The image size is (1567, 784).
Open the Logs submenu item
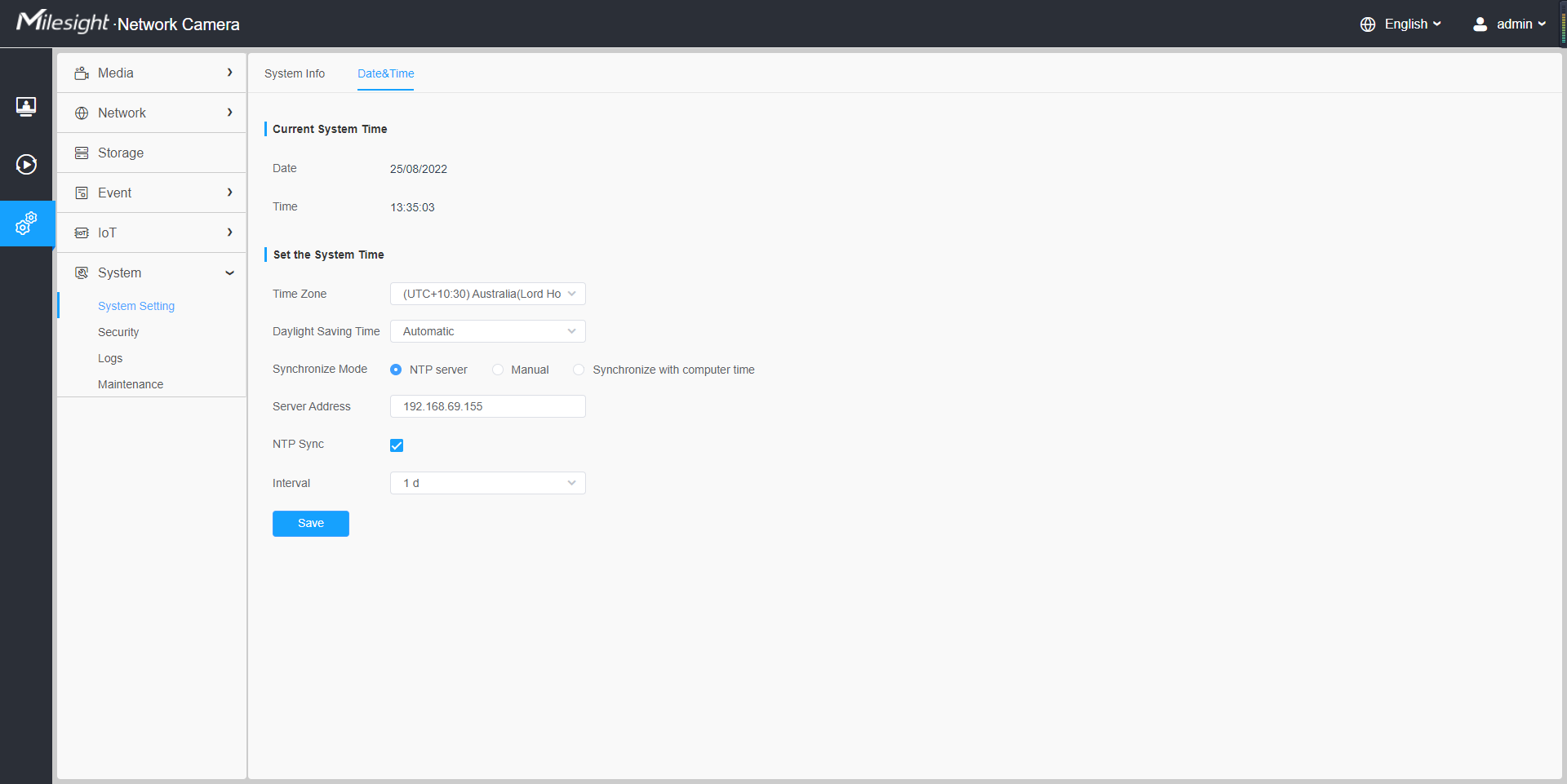110,358
